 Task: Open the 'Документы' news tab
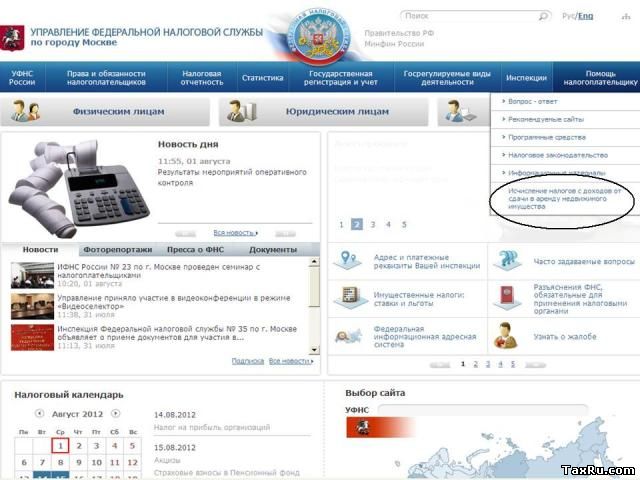[x=272, y=249]
